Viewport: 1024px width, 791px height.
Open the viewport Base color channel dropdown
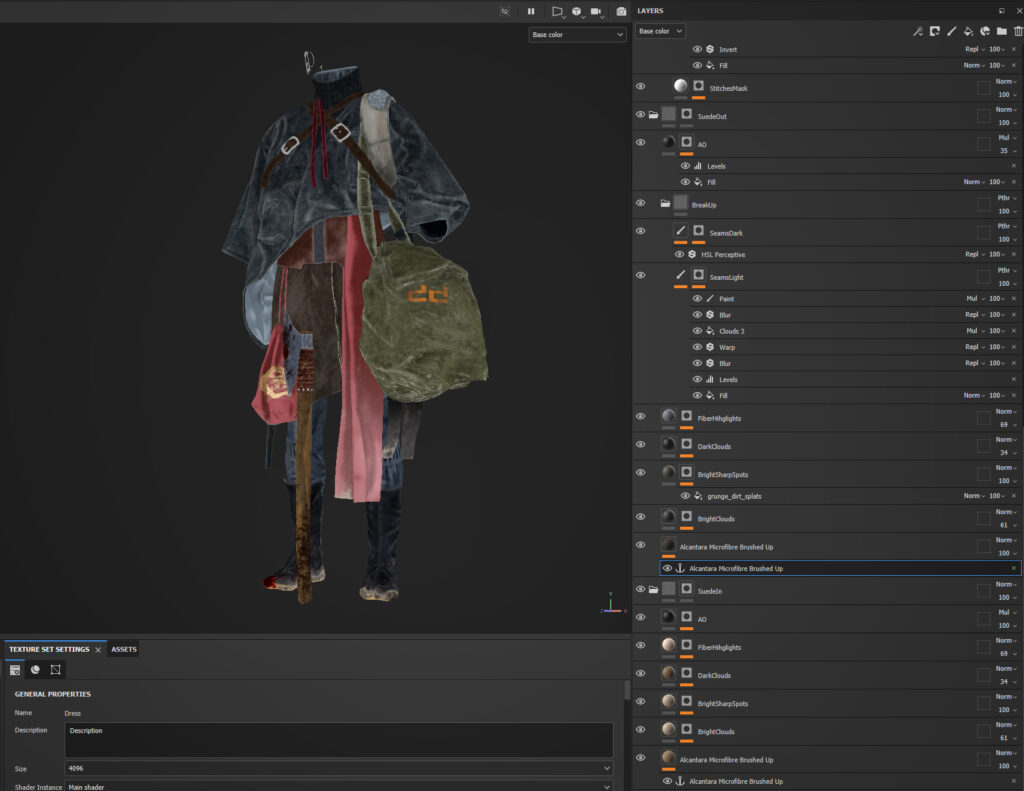tap(577, 35)
